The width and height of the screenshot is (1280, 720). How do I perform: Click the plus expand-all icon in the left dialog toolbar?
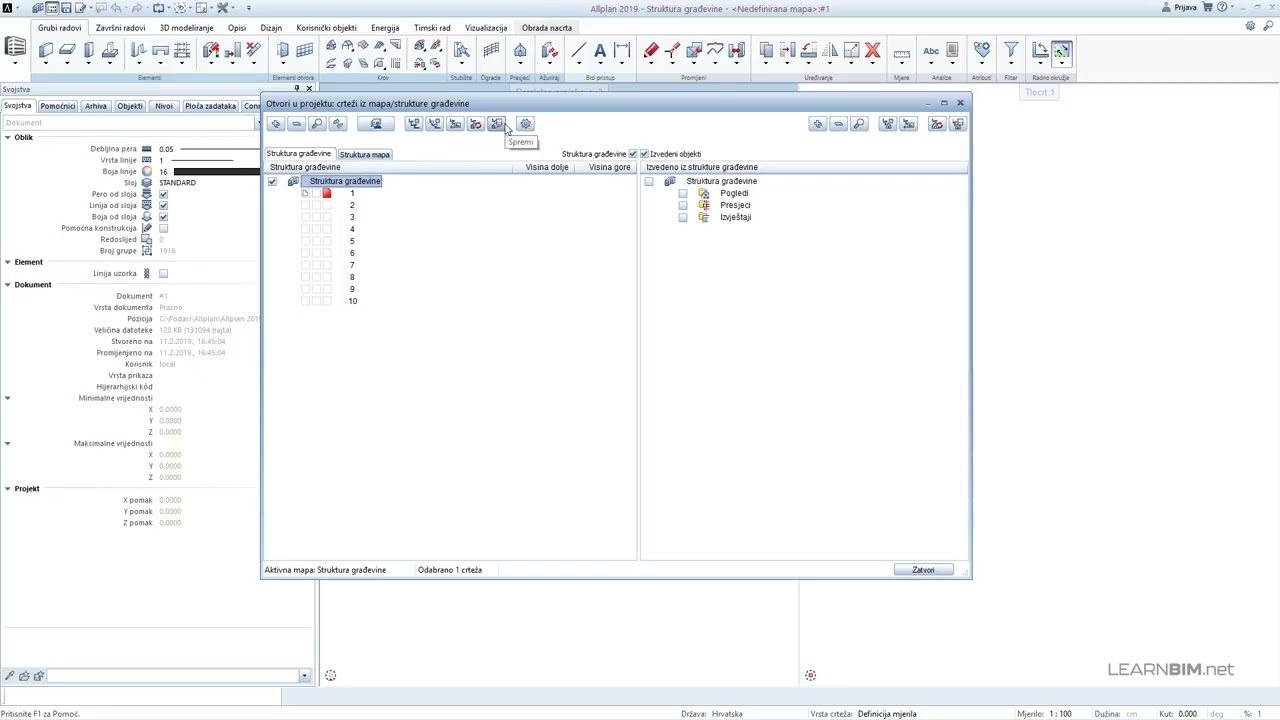[x=275, y=124]
